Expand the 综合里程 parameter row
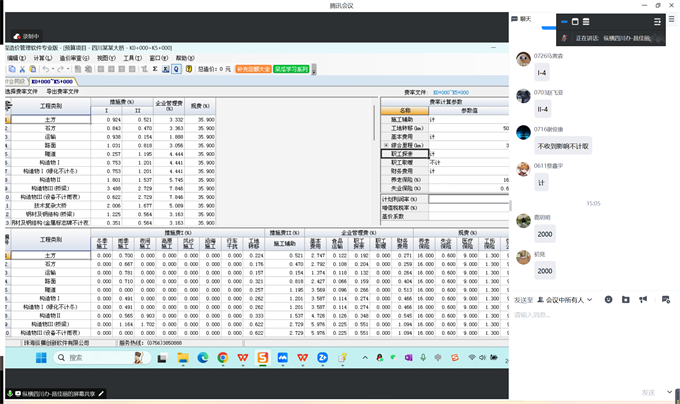Screen dimensions: 680x404 [386, 145]
